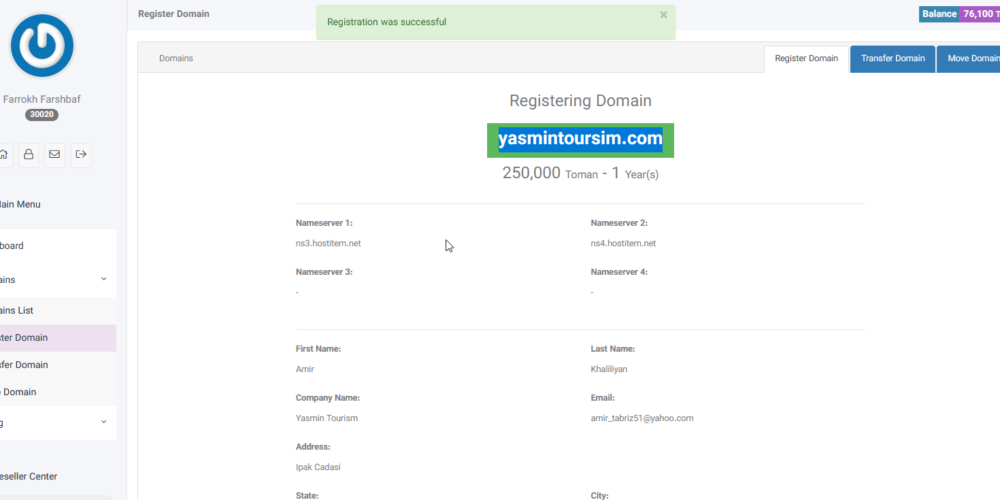
Task: Open Domains List in the sidebar
Action: [18, 311]
